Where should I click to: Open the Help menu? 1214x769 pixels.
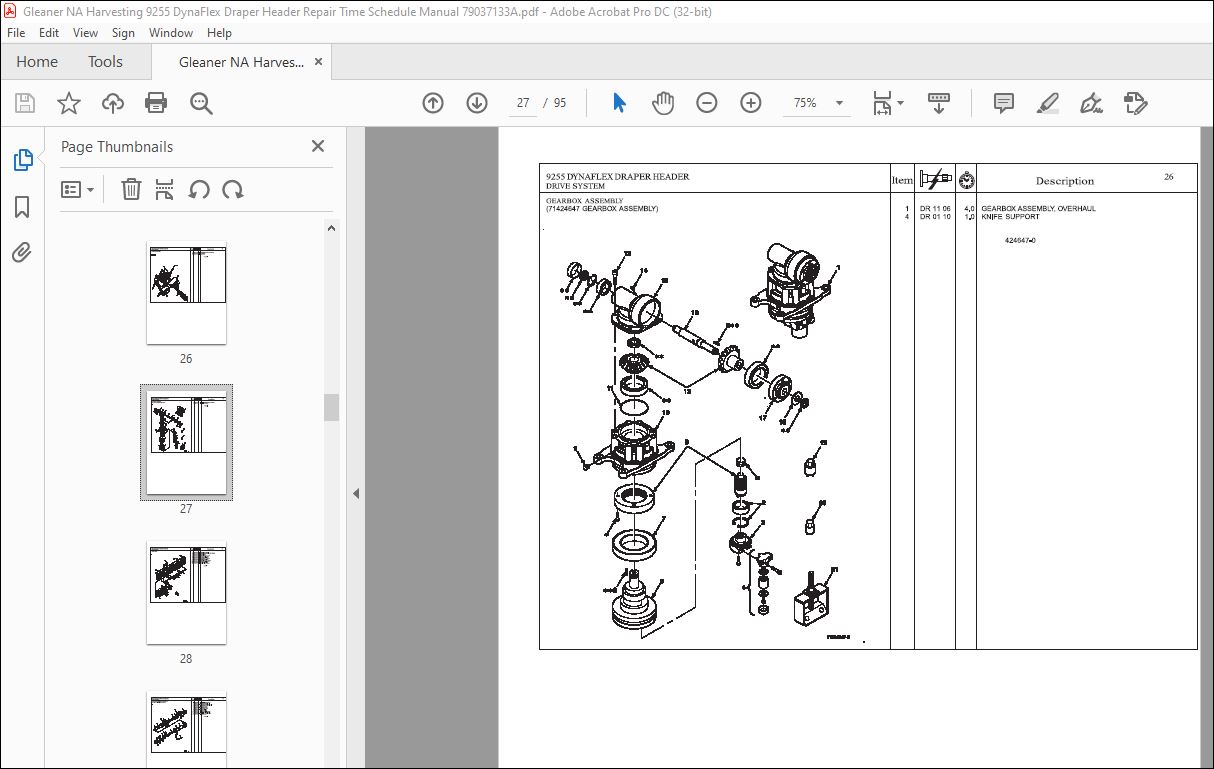[x=219, y=33]
